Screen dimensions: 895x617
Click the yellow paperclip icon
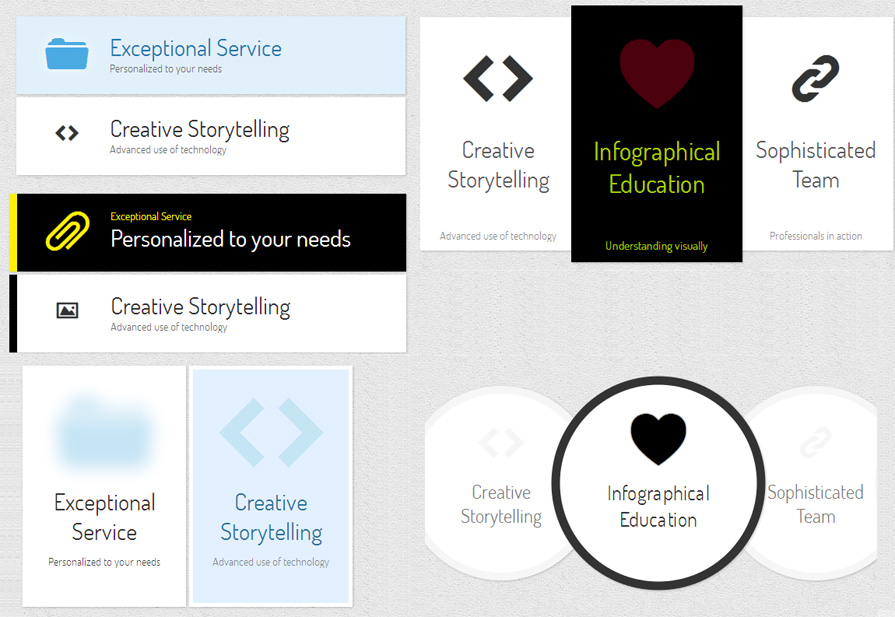point(67,233)
